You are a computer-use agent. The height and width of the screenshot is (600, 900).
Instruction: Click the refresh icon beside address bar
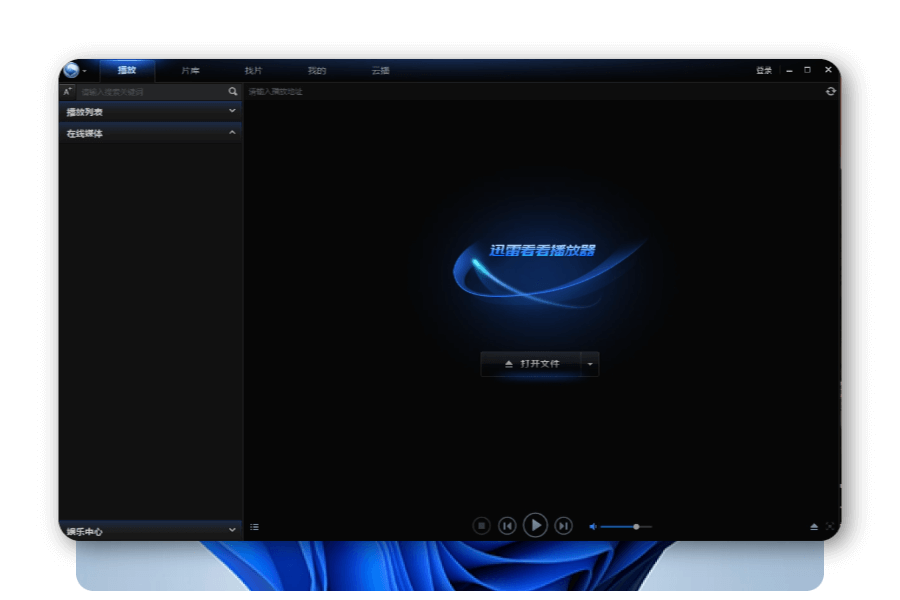click(x=830, y=91)
